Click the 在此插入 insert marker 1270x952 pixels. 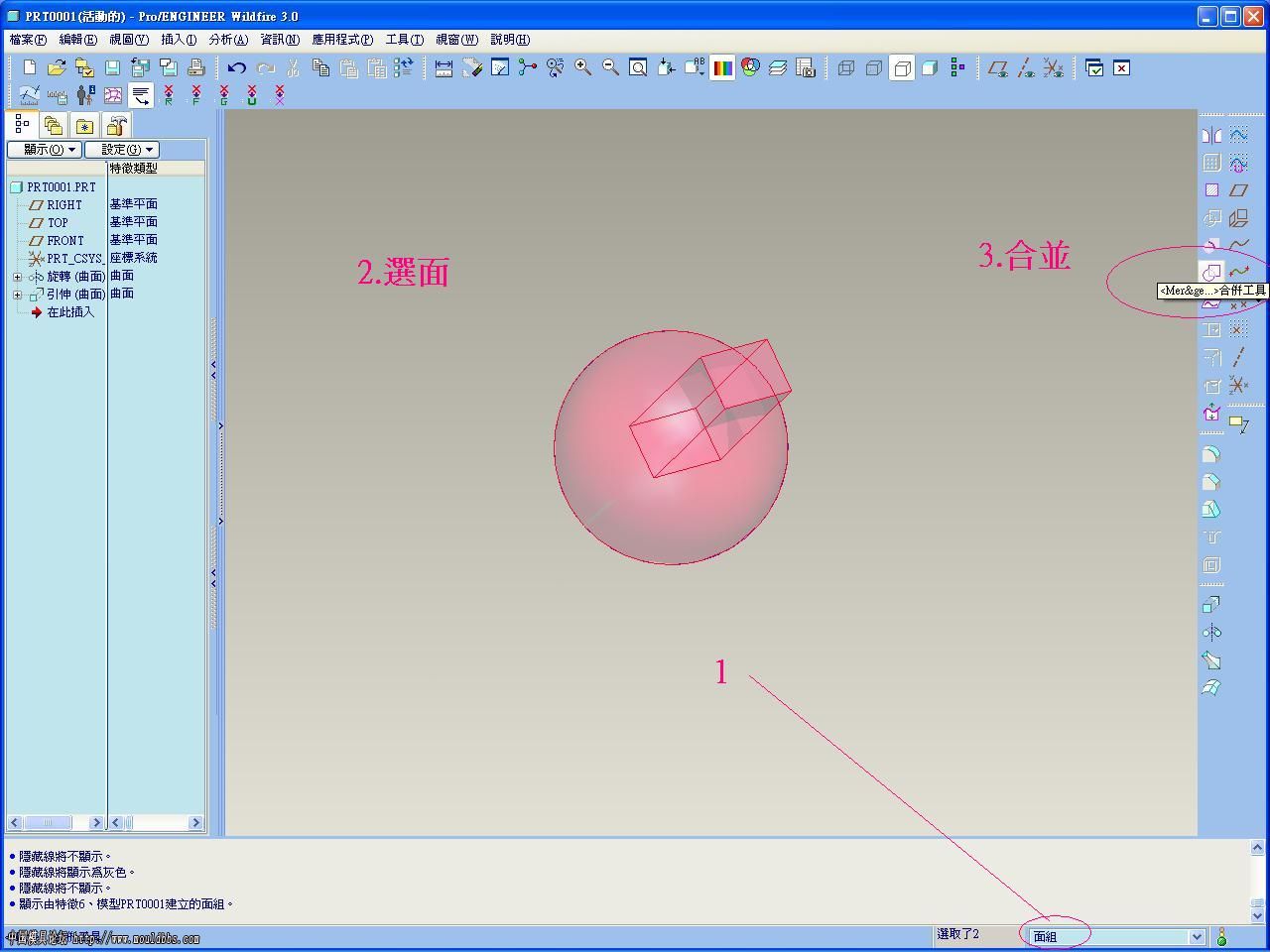point(70,312)
